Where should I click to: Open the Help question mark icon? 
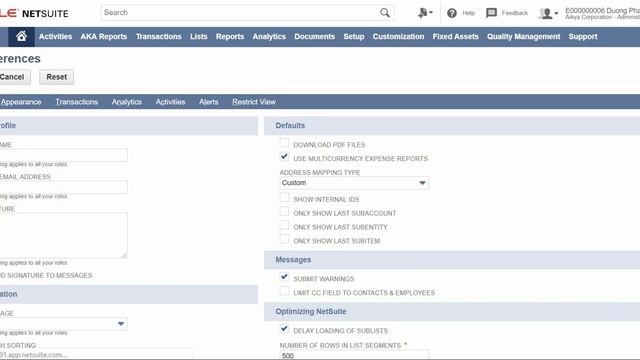click(452, 13)
